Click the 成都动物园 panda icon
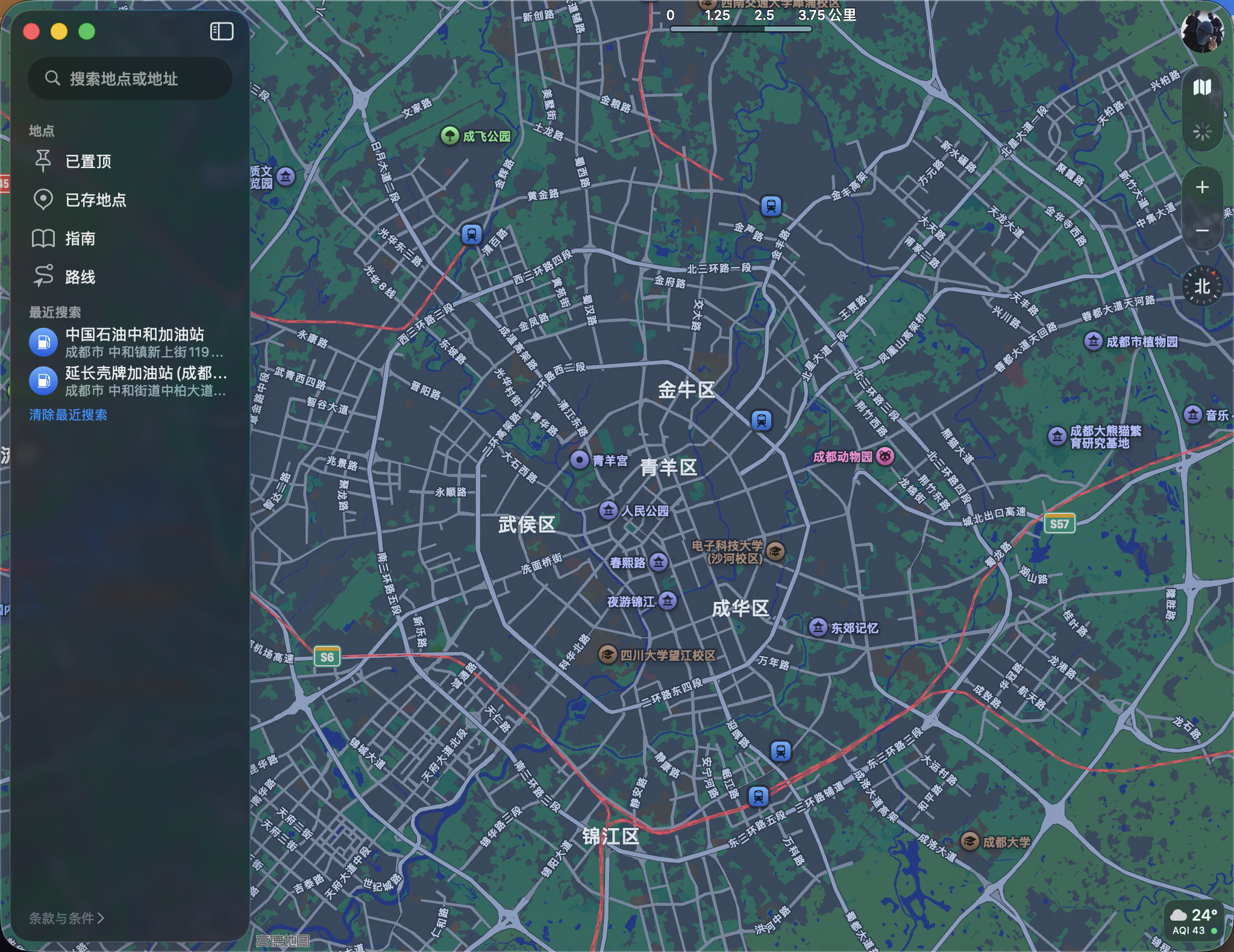 tap(885, 456)
